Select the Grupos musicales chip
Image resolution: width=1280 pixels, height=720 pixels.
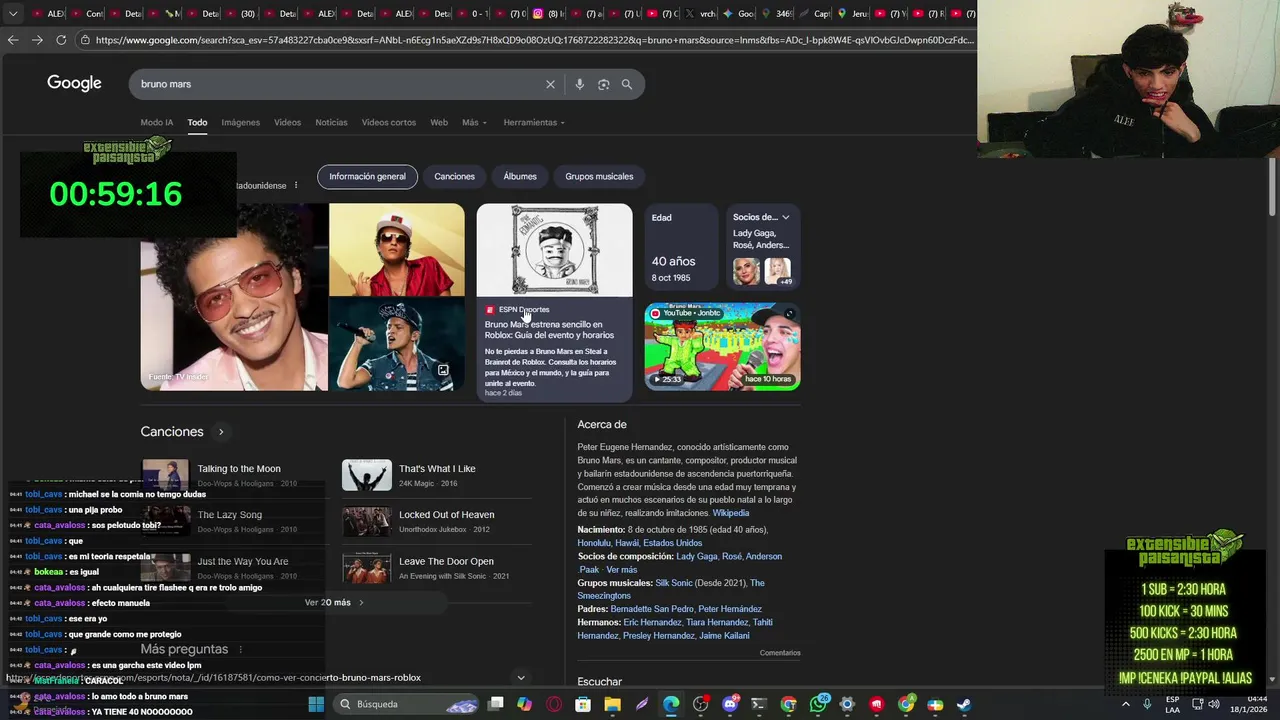point(599,177)
